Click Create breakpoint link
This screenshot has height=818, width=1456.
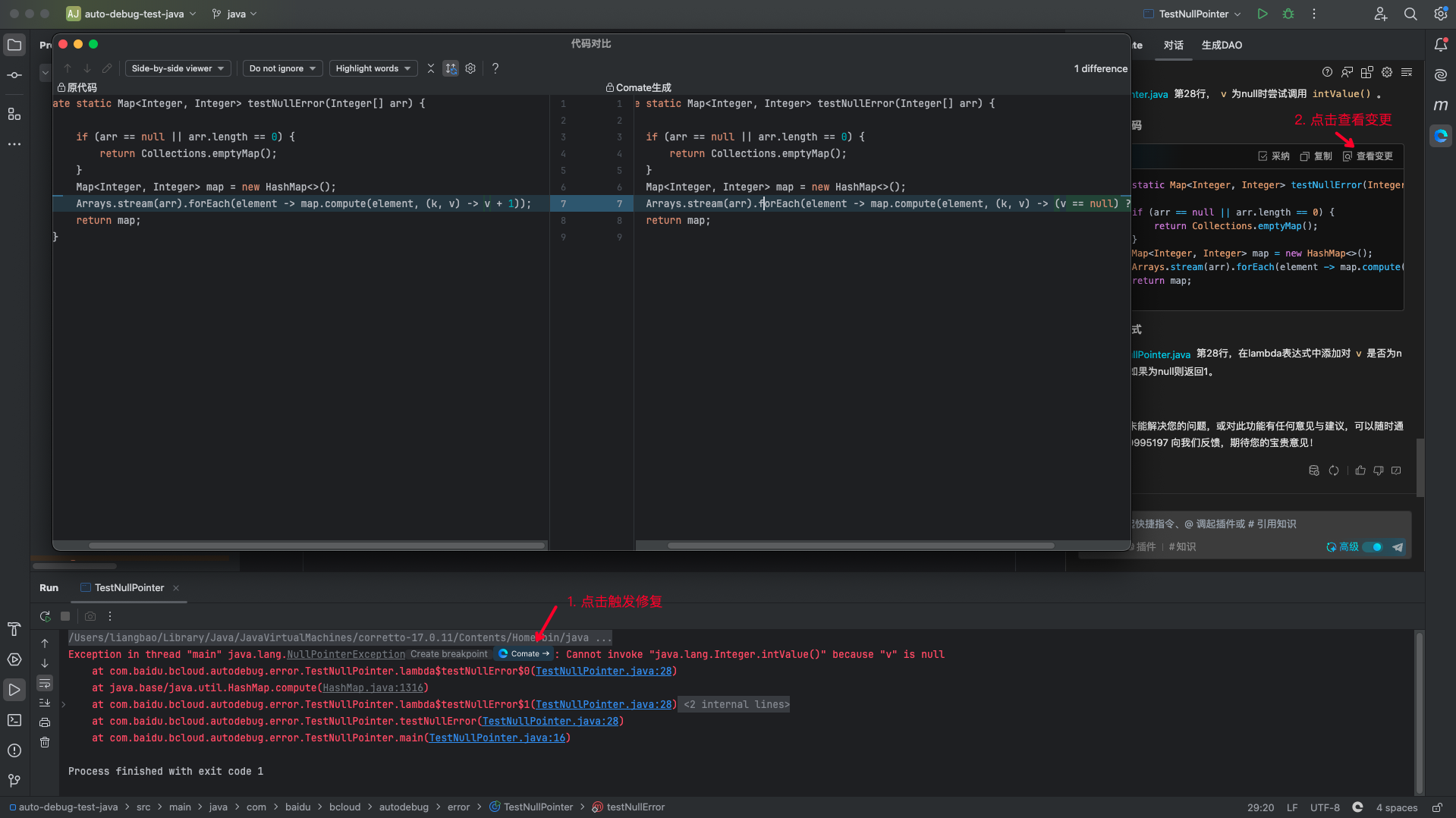point(449,654)
